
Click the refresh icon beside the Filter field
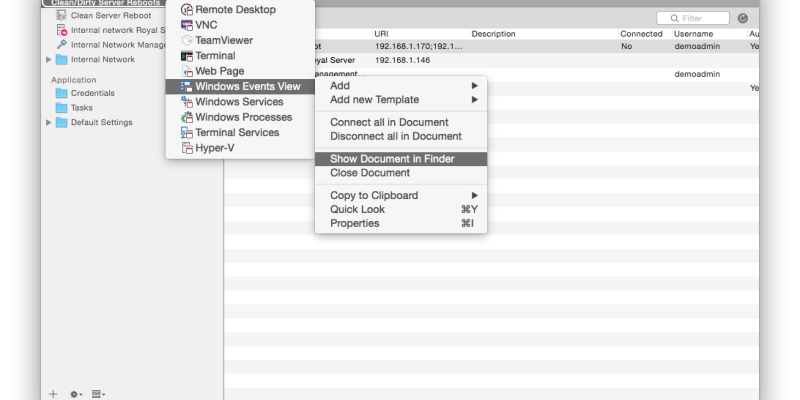point(743,18)
